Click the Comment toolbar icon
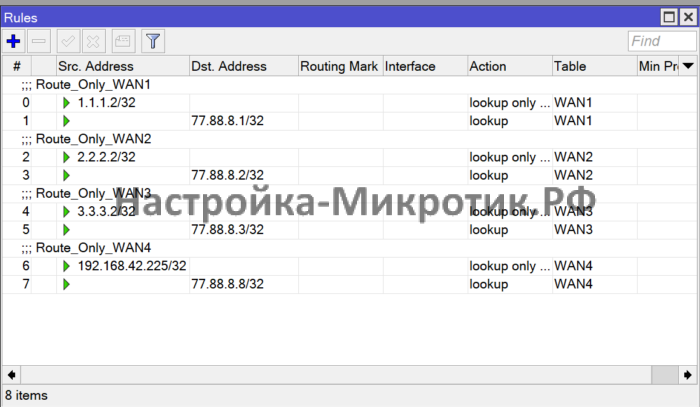Image resolution: width=700 pixels, height=407 pixels. click(x=124, y=41)
